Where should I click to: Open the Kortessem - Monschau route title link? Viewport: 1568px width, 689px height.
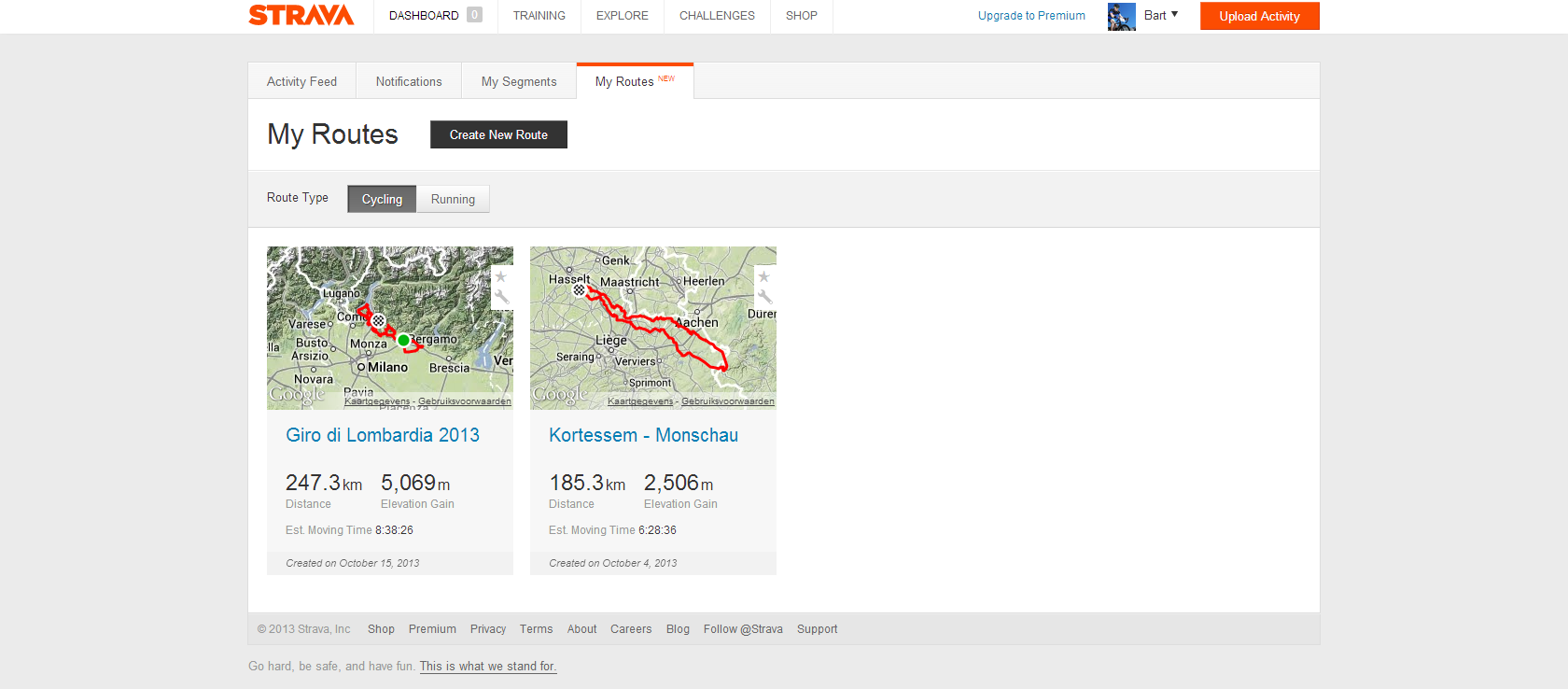pyautogui.click(x=643, y=435)
